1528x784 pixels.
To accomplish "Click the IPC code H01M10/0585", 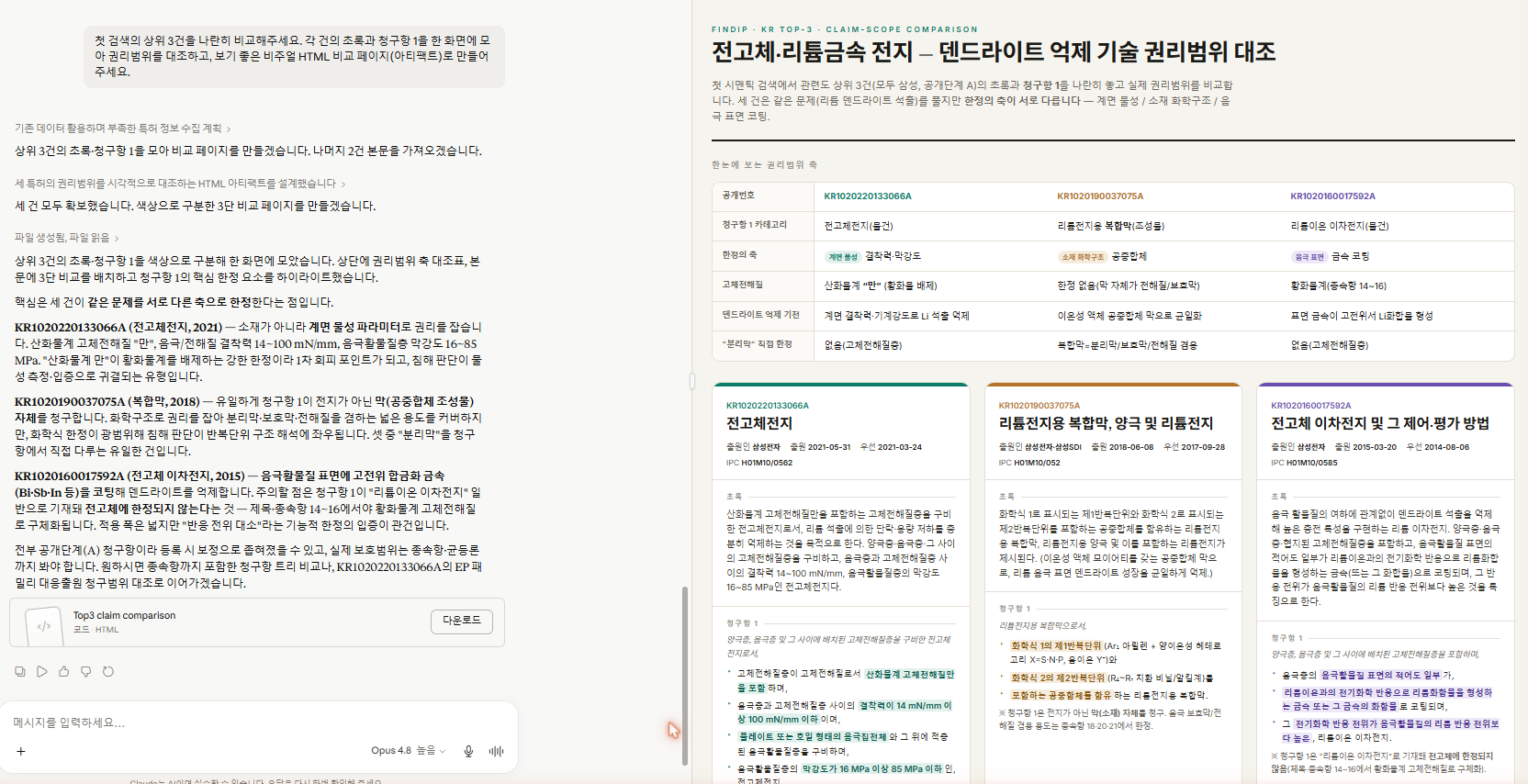I will [1311, 463].
